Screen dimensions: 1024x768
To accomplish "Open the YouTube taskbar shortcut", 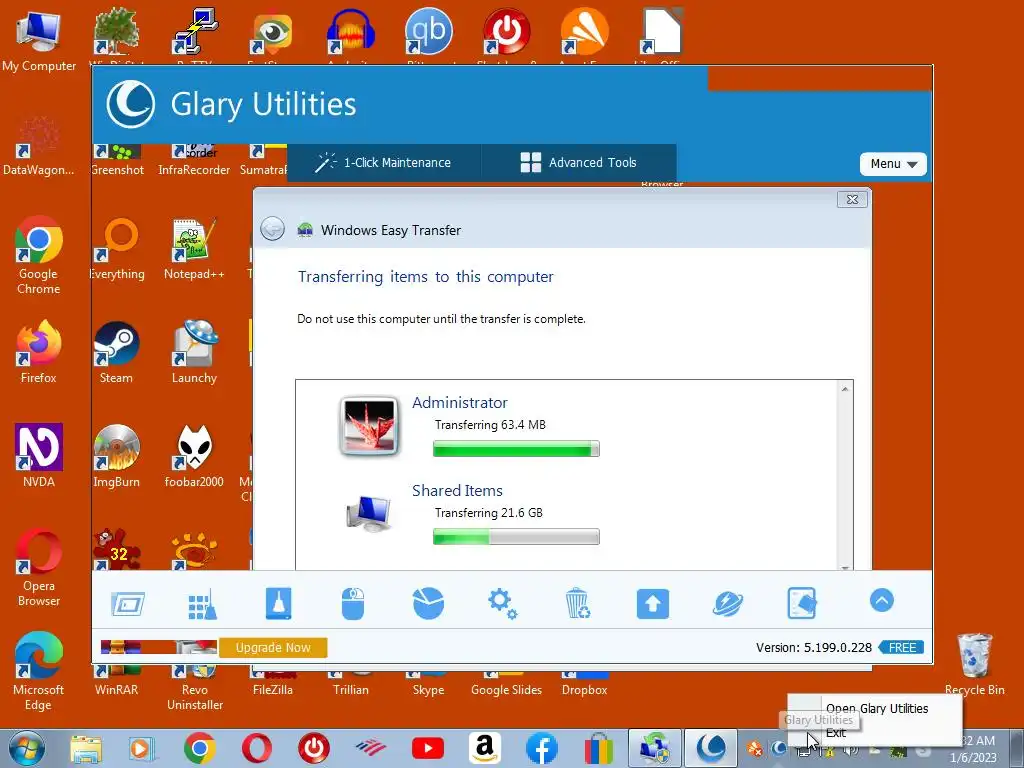I will pos(428,748).
